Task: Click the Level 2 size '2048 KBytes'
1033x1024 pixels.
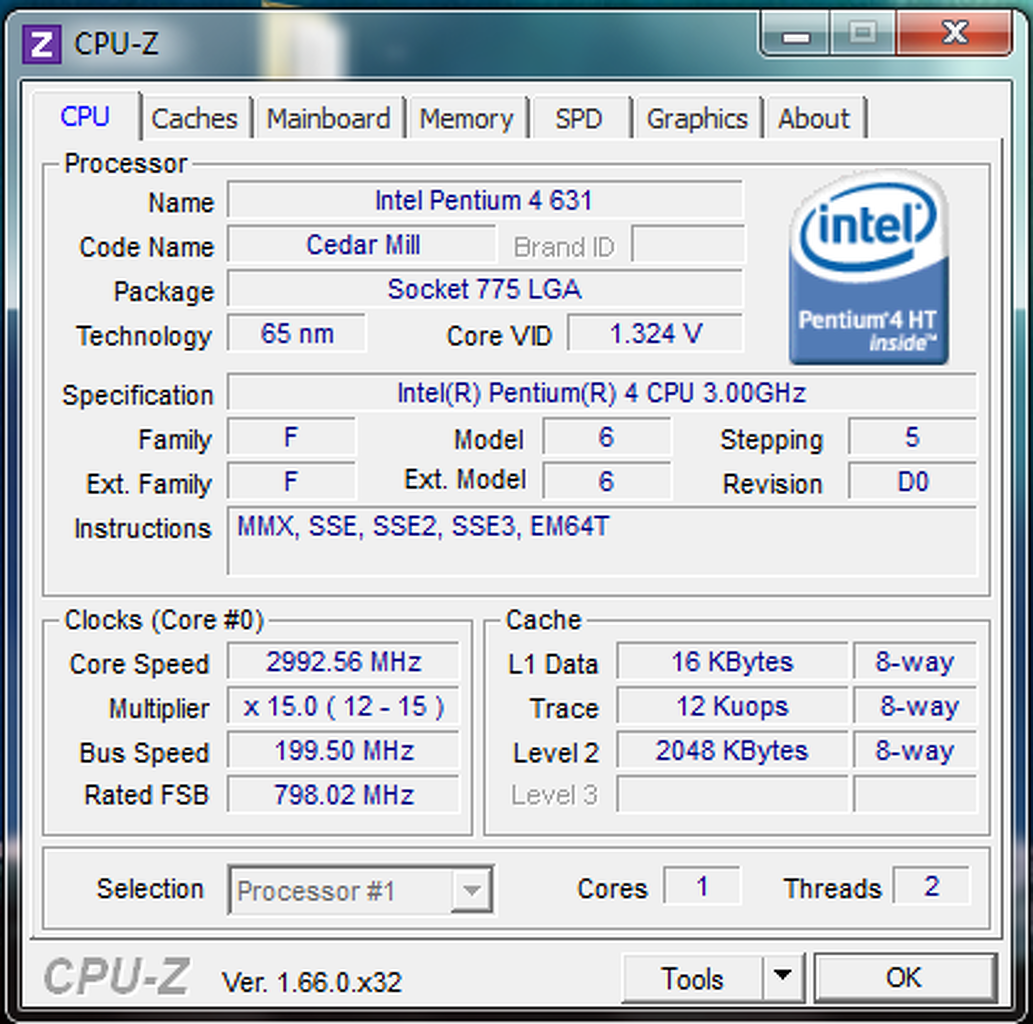Action: coord(732,750)
